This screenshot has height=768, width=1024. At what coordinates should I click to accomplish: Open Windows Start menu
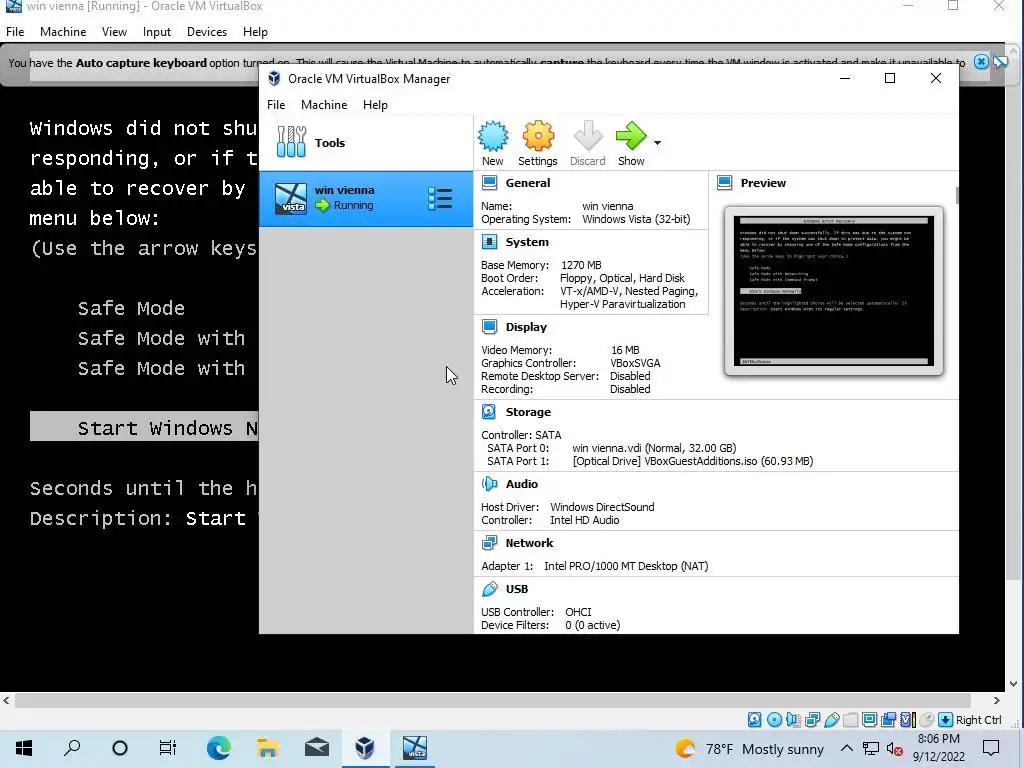point(24,748)
